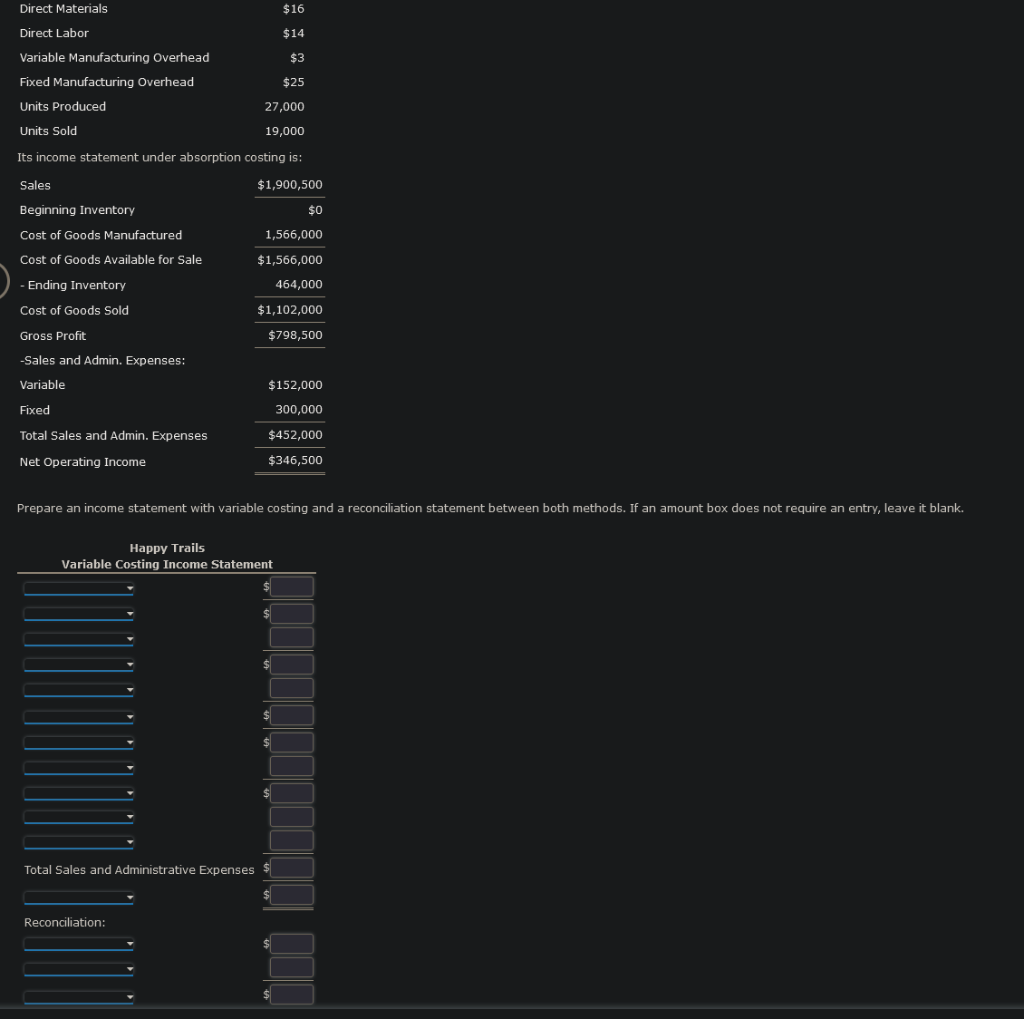Click the second dollar amount input box
The width and height of the screenshot is (1024, 1019).
click(x=291, y=612)
